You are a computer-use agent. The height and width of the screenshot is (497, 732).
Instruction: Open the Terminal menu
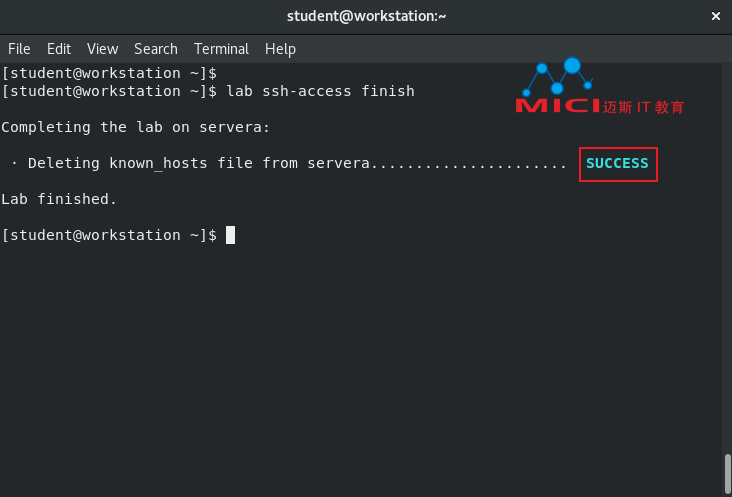coord(221,49)
